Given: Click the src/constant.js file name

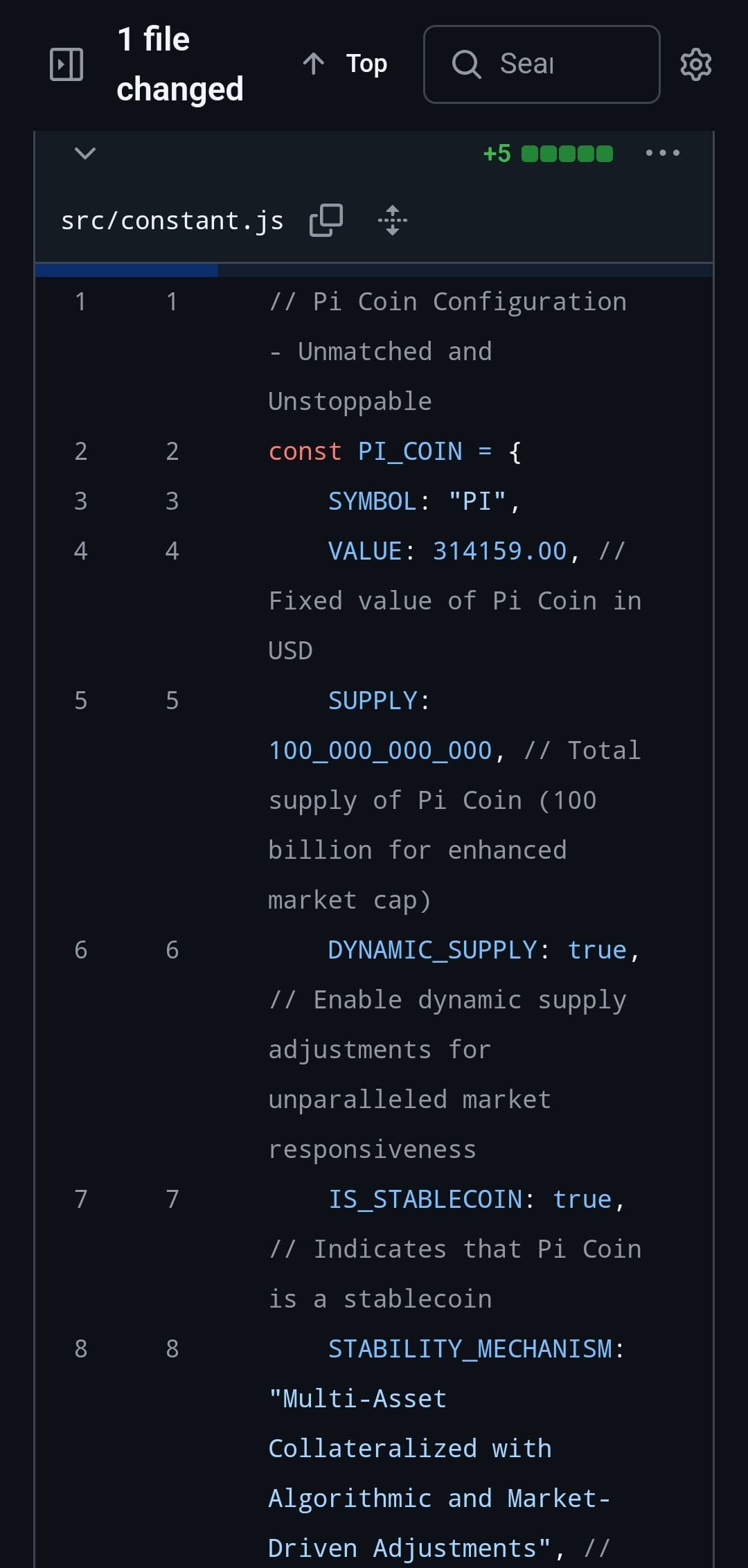Looking at the screenshot, I should click(x=172, y=220).
